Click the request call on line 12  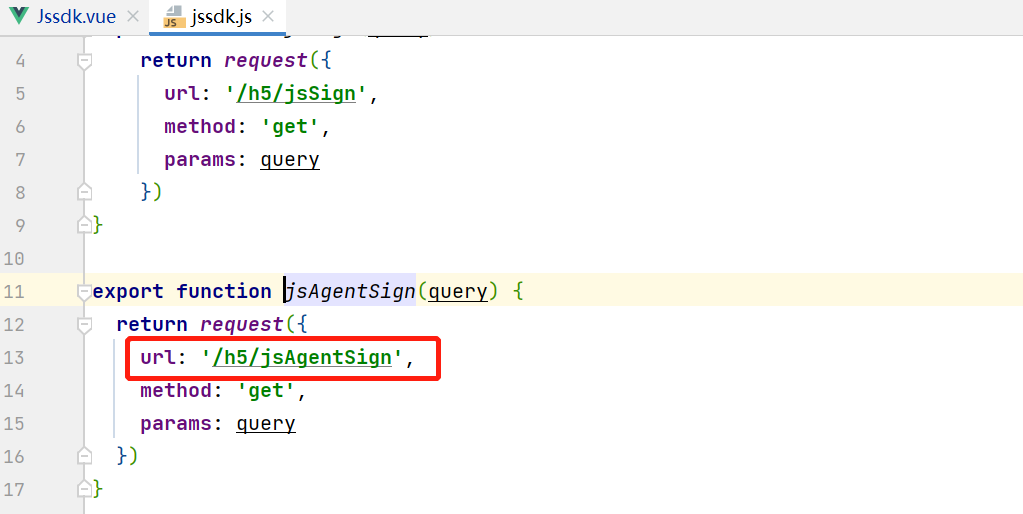pos(241,325)
